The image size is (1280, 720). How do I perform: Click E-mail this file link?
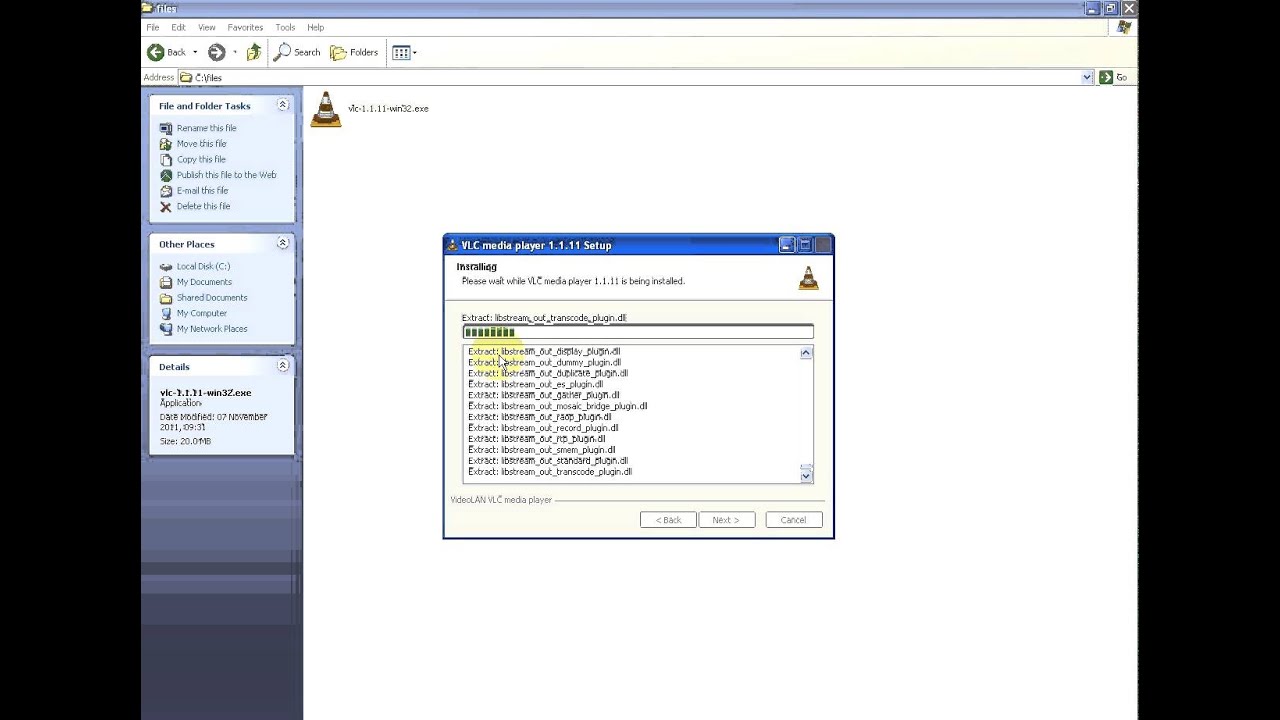pos(202,190)
